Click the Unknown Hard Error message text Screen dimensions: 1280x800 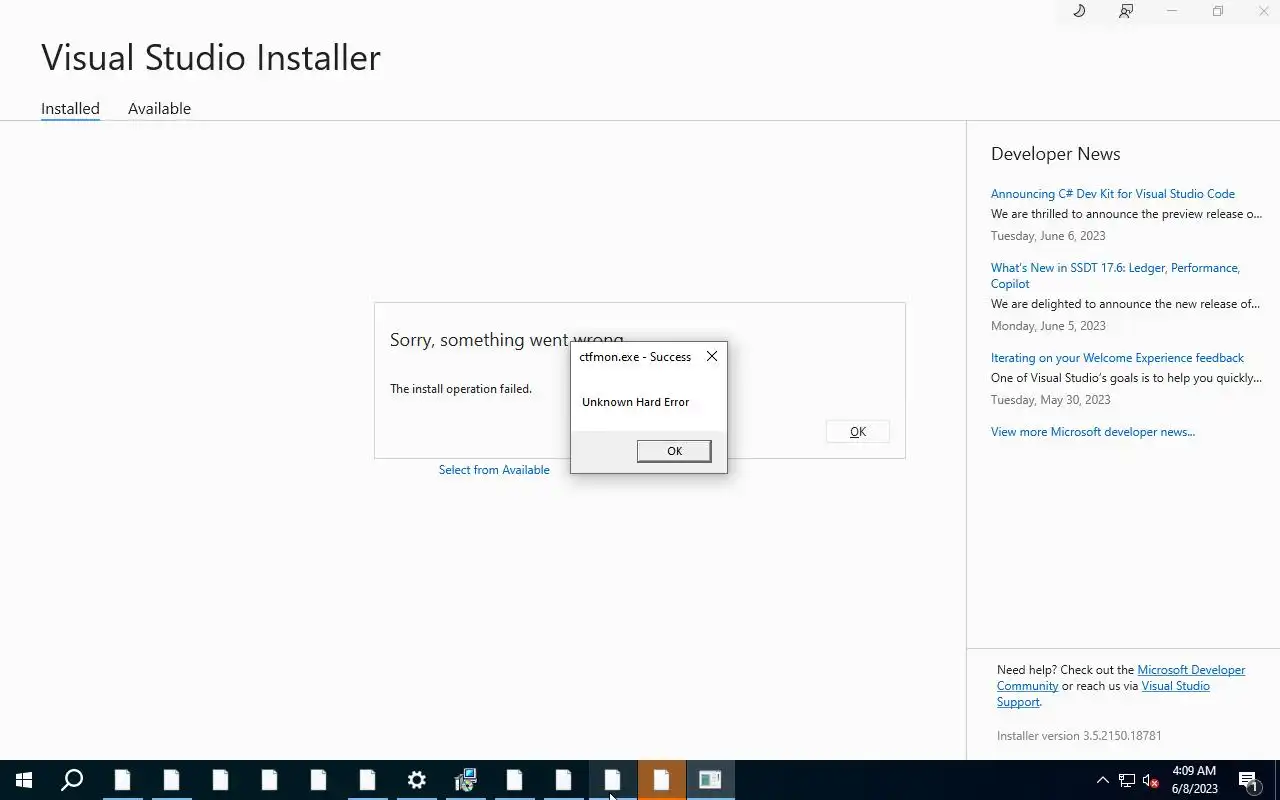pos(636,402)
